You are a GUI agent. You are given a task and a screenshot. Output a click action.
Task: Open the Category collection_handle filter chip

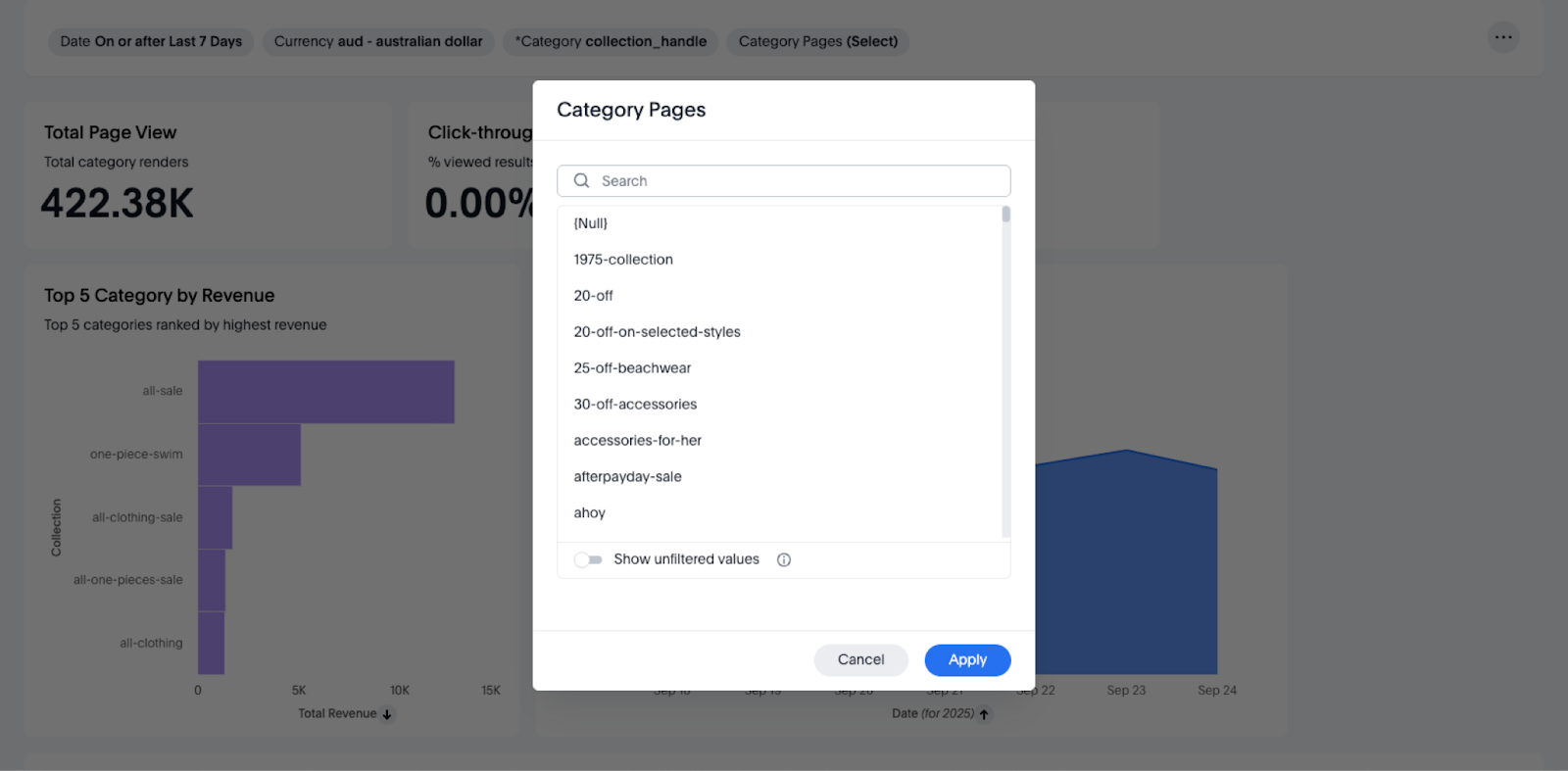coord(611,41)
